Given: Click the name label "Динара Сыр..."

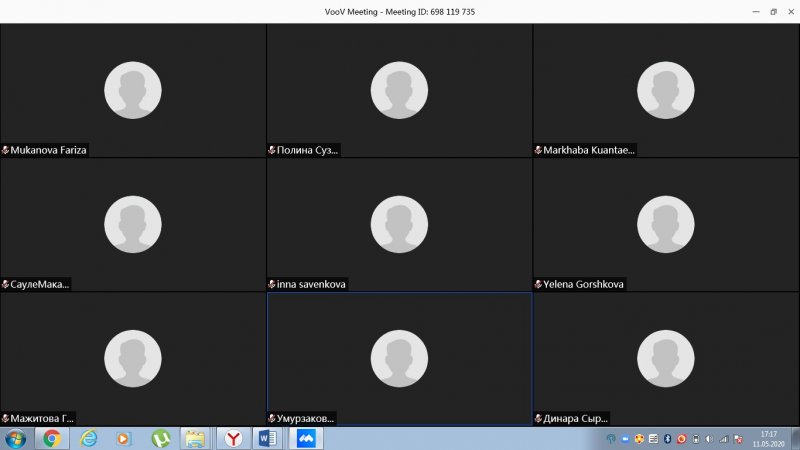Looking at the screenshot, I should pyautogui.click(x=576, y=418).
